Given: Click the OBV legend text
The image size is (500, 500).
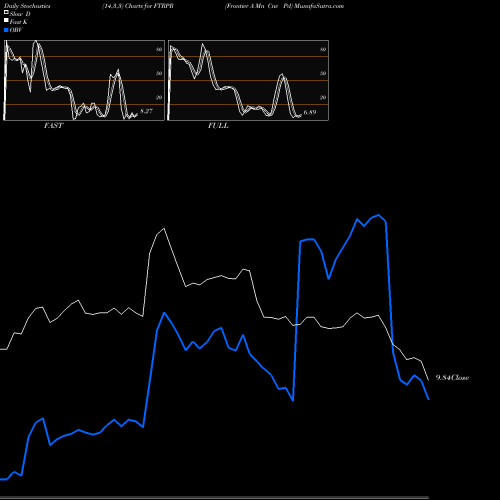Looking at the screenshot, I should (x=16, y=30).
